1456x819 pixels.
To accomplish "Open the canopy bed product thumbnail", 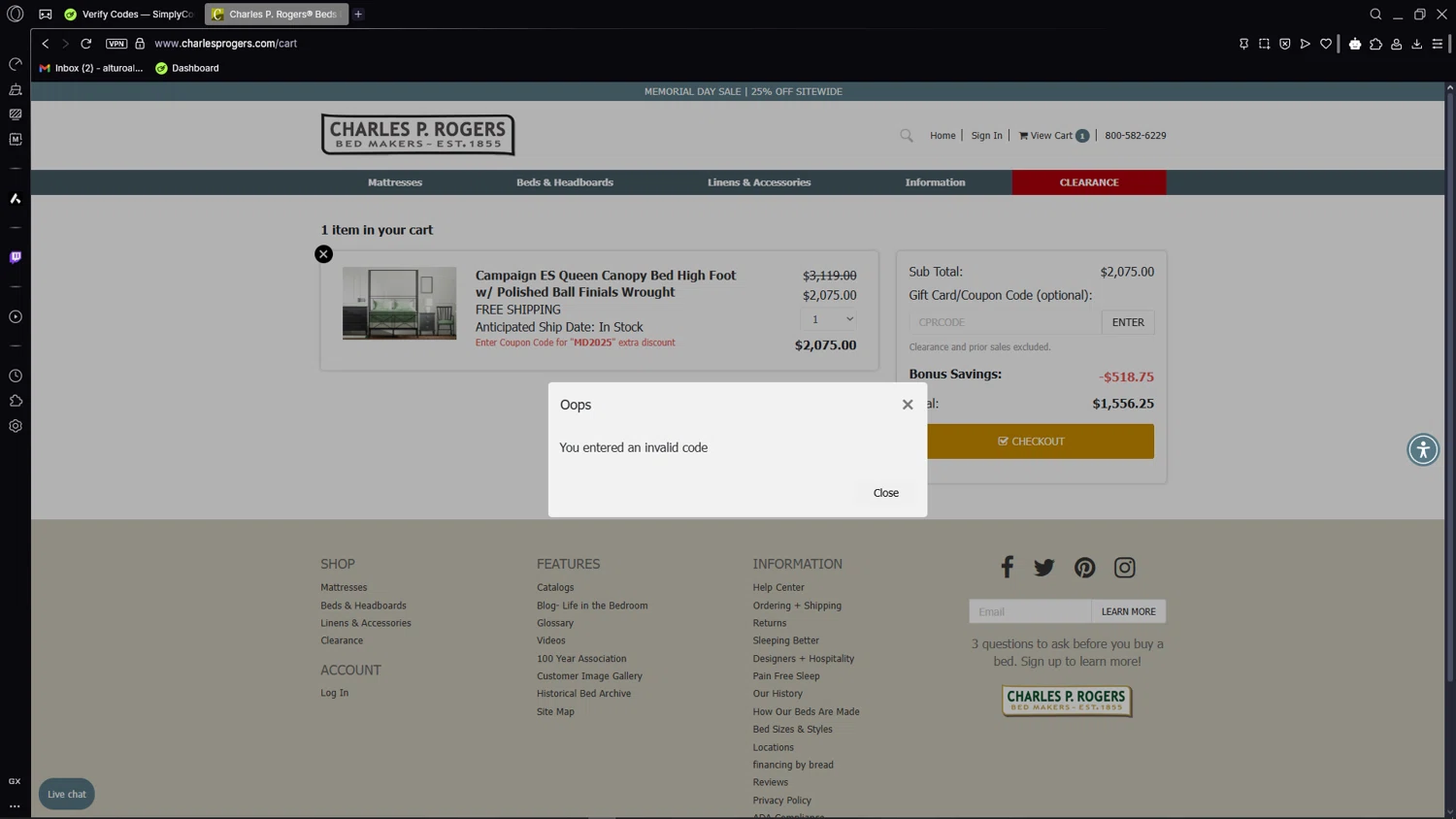I will coord(399,304).
